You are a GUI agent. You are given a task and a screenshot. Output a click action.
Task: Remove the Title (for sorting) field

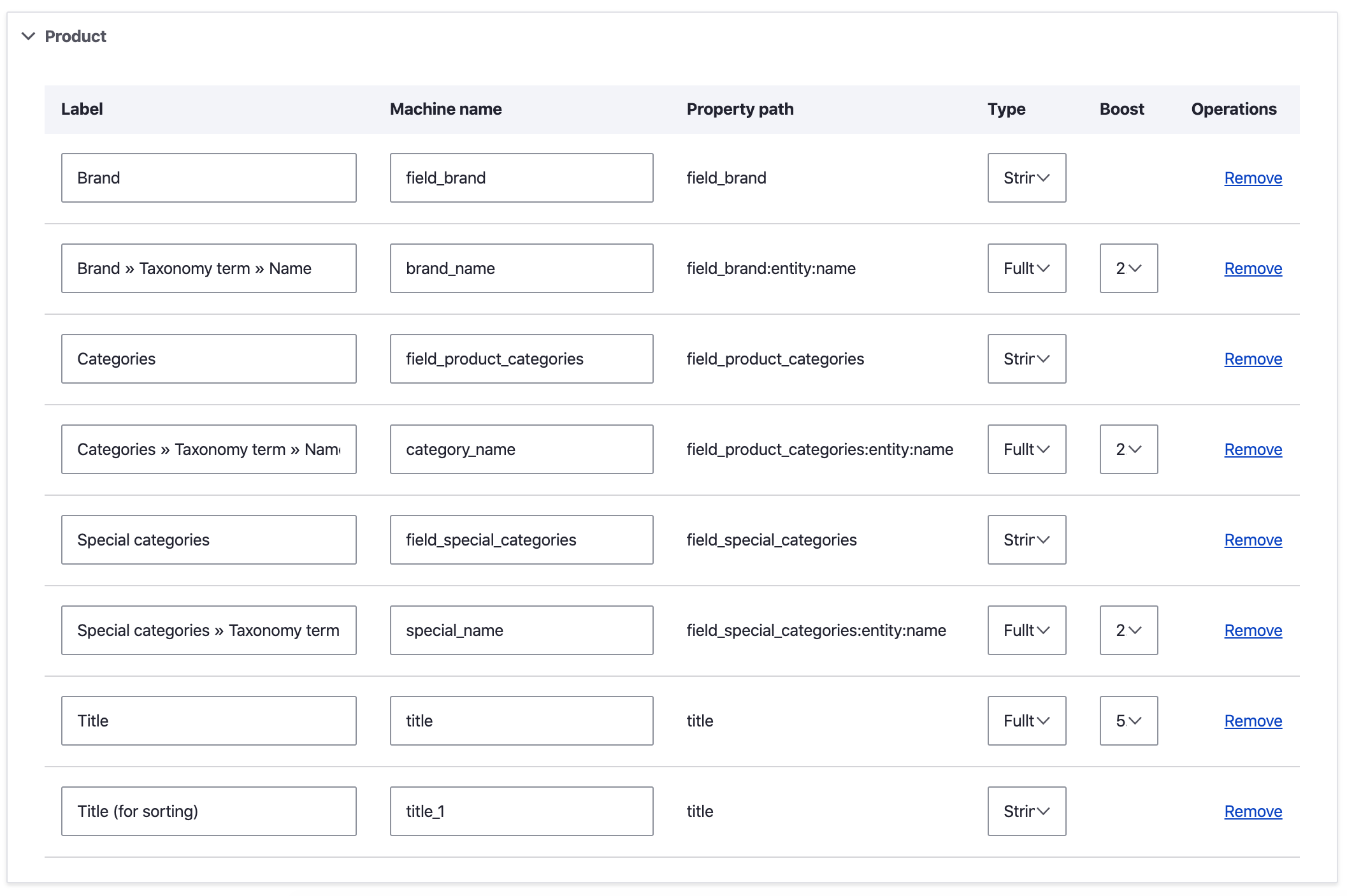(x=1253, y=811)
